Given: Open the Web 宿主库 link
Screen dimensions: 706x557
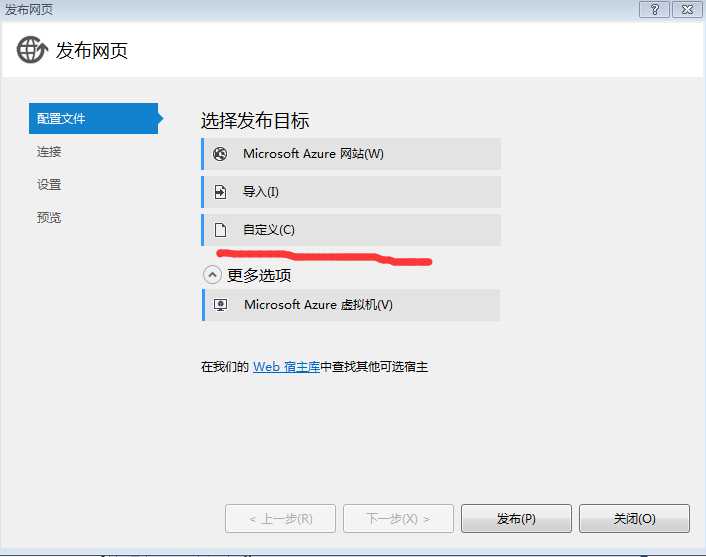Looking at the screenshot, I should (x=286, y=367).
